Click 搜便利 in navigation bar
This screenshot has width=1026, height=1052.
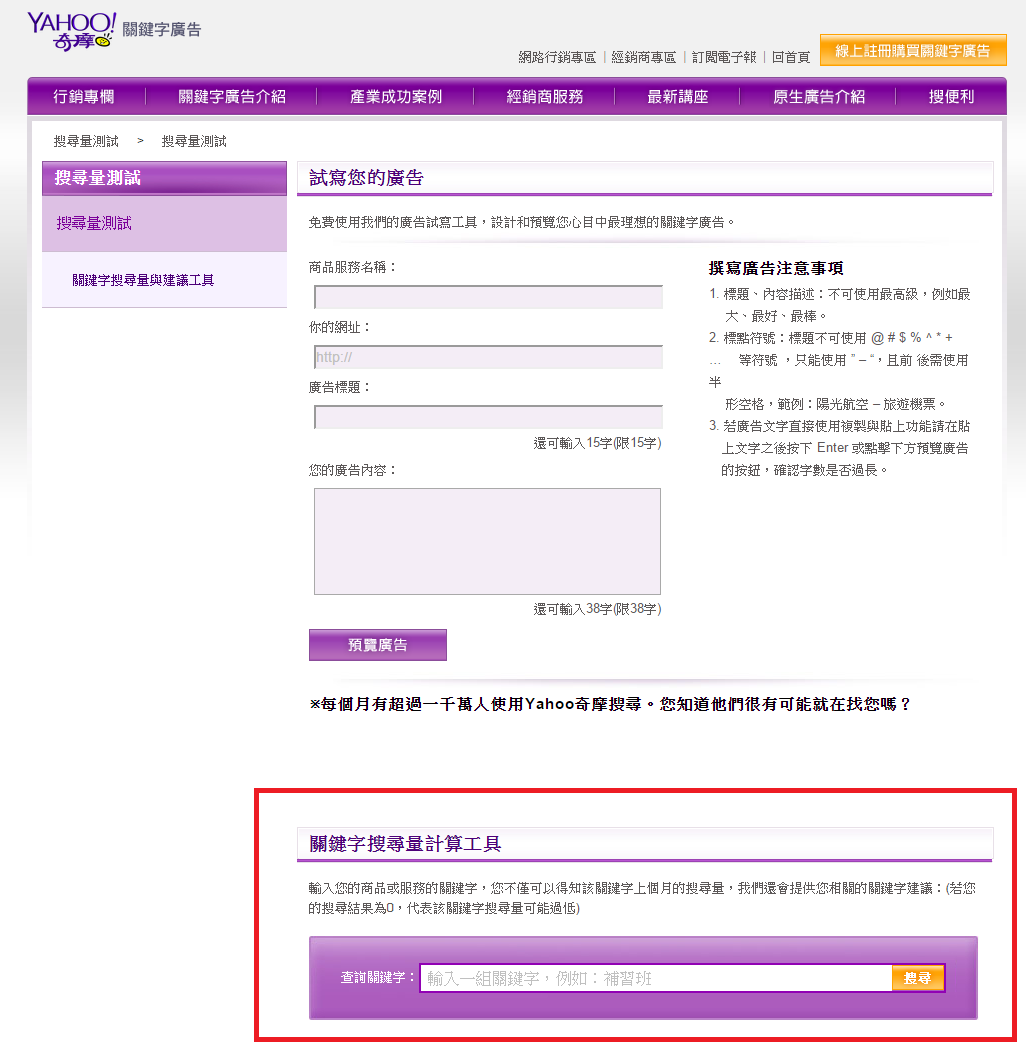[951, 97]
